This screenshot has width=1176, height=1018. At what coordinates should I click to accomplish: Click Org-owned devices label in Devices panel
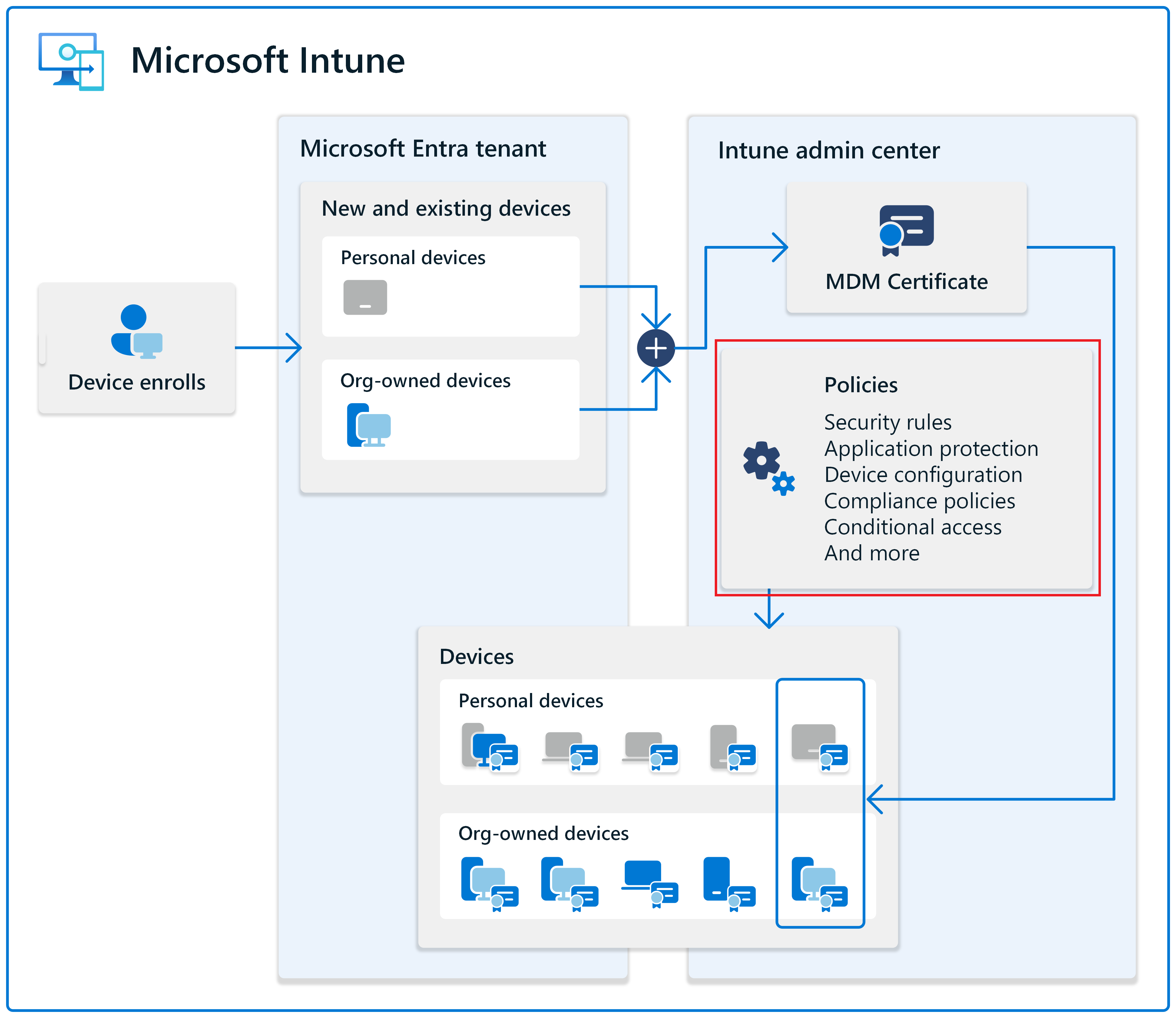point(543,834)
